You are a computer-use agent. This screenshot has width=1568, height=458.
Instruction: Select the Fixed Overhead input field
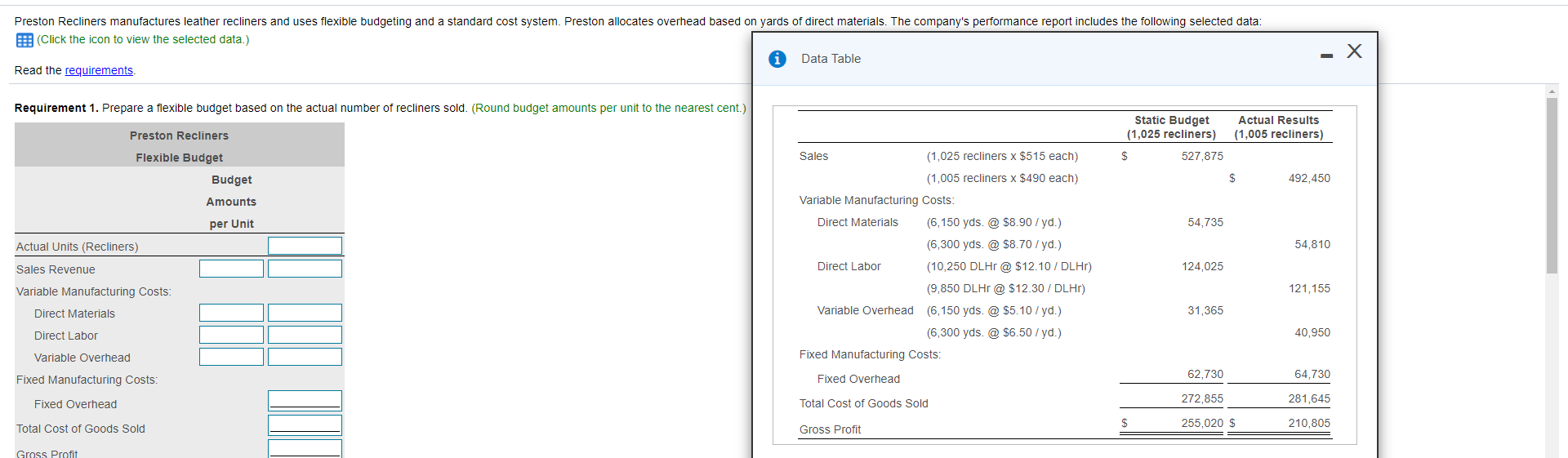(305, 400)
